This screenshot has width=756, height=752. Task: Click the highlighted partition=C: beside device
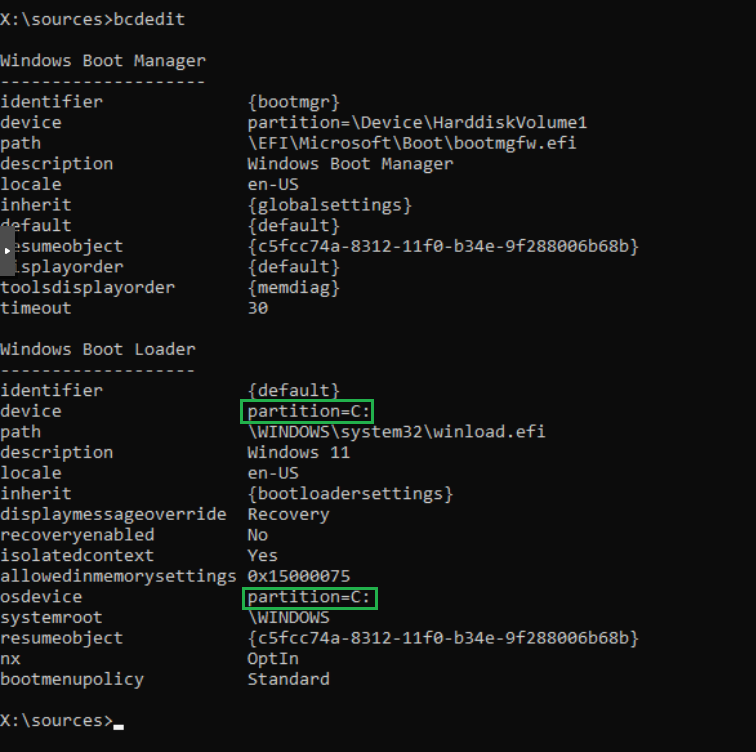point(309,411)
